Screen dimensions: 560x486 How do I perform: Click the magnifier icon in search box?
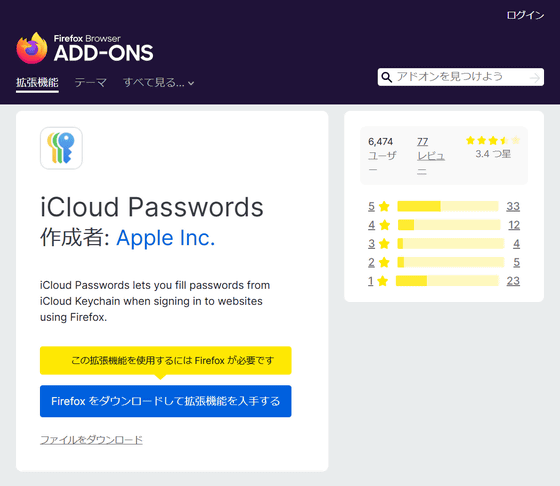(386, 77)
